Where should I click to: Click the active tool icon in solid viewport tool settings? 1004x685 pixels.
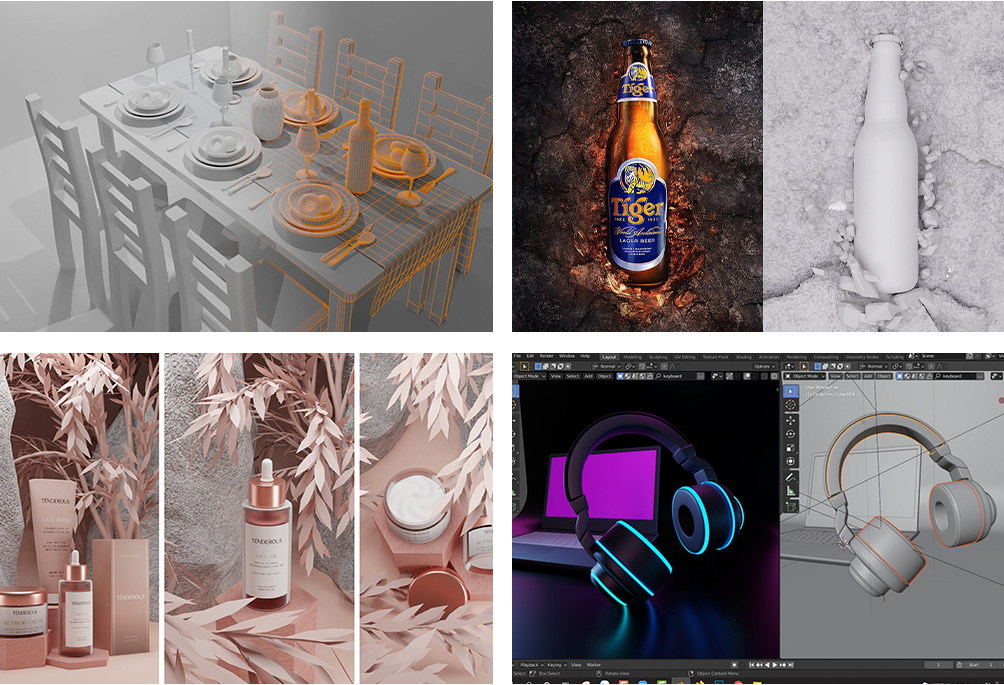click(x=804, y=366)
